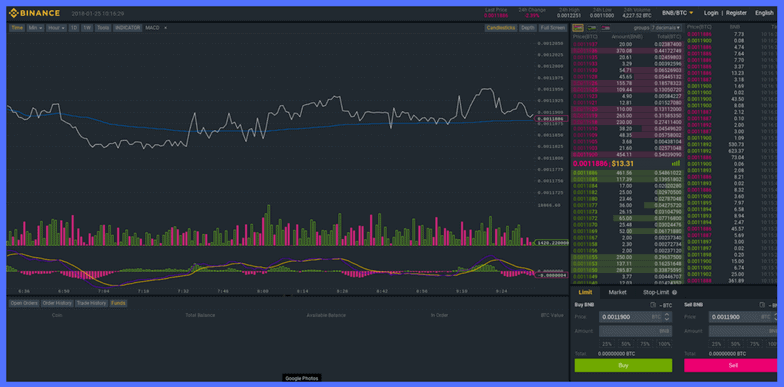784x387 pixels.
Task: Click the green Buy button
Action: point(623,366)
